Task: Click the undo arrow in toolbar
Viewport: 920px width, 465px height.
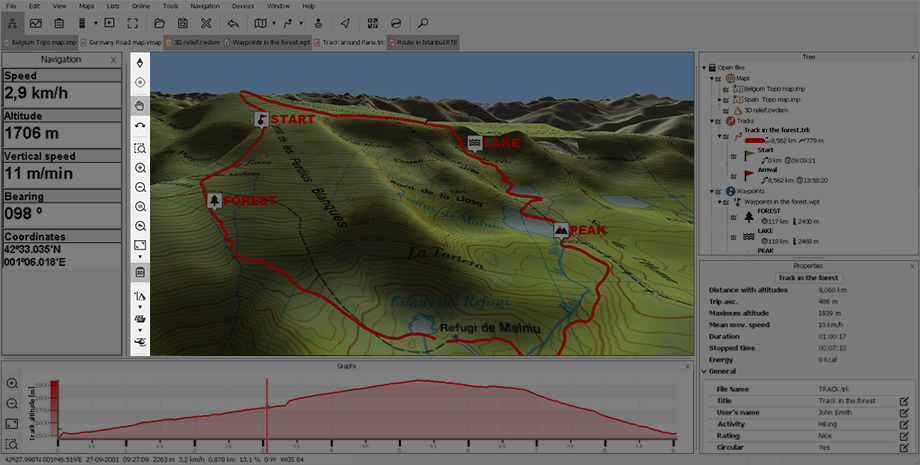Action: click(x=233, y=22)
